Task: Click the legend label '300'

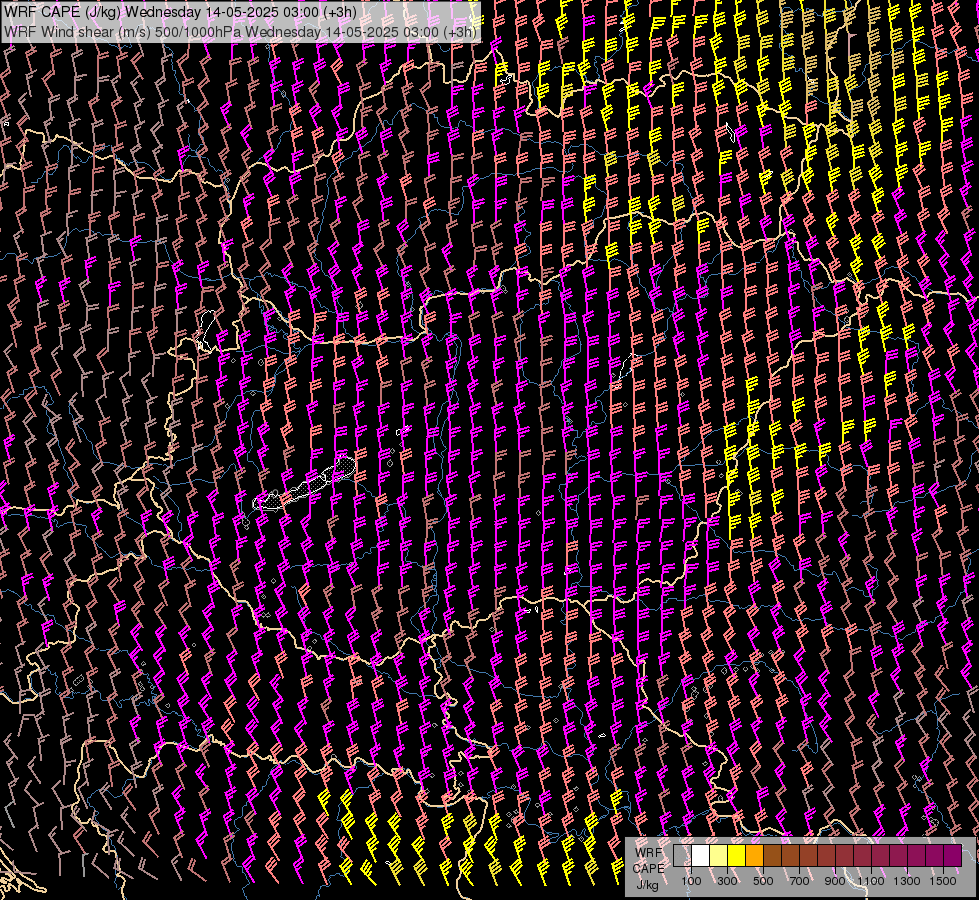Action: pyautogui.click(x=727, y=881)
